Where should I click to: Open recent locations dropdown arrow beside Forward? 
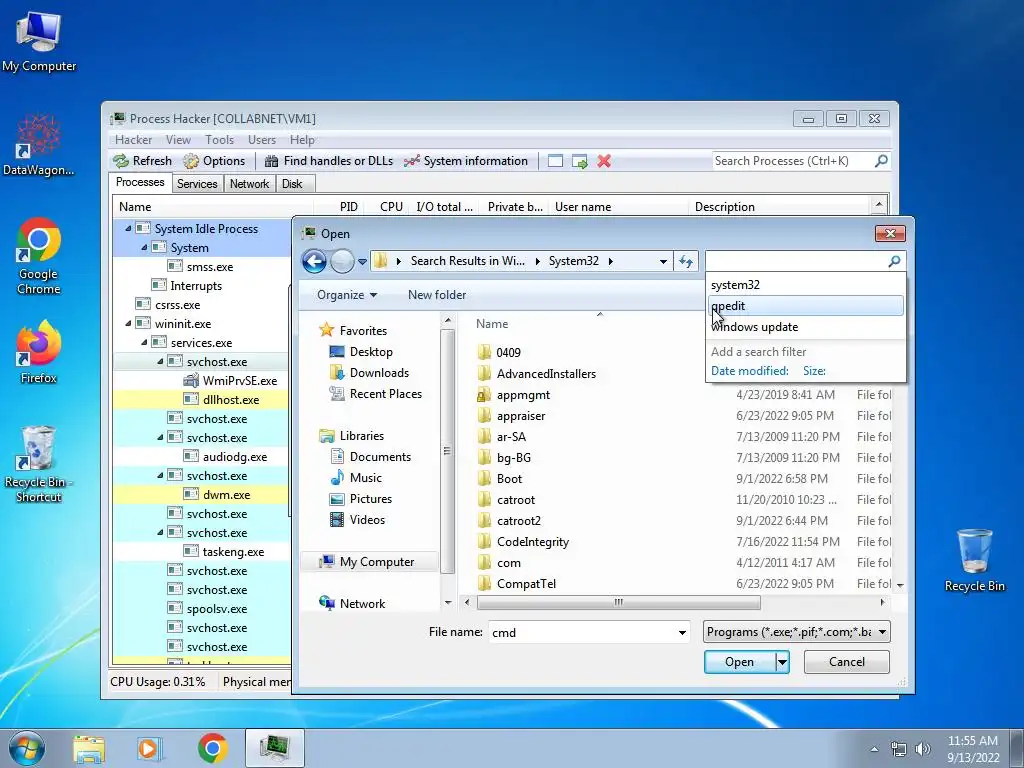tap(362, 262)
